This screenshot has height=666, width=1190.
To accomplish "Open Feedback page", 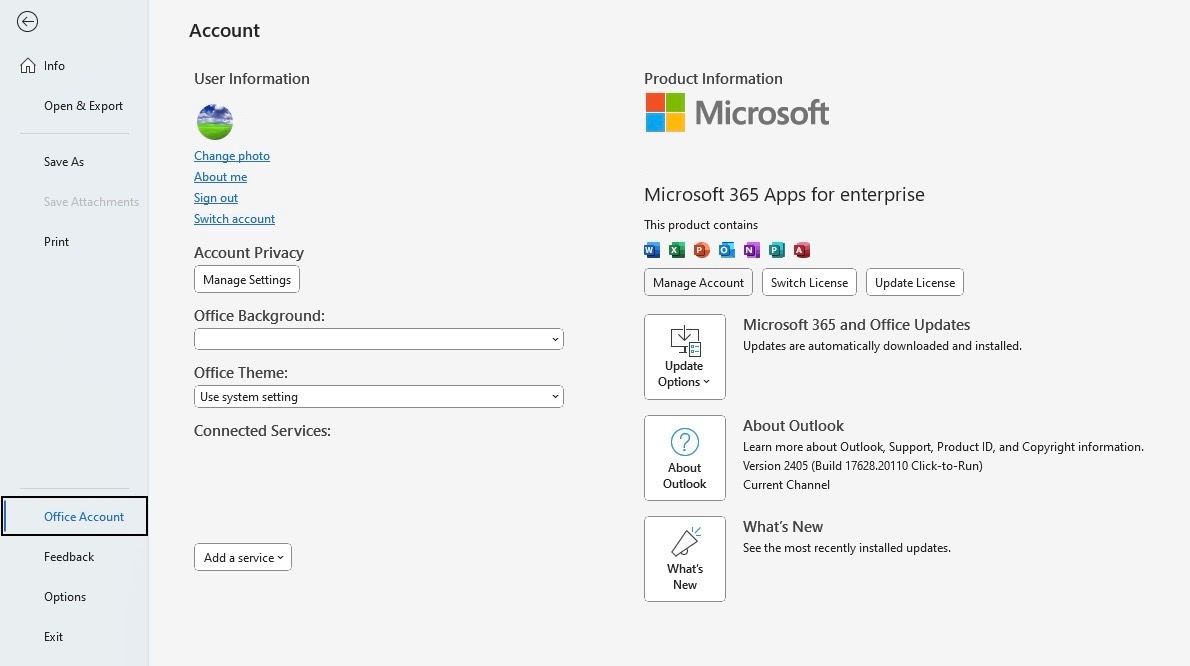I will click(74, 557).
